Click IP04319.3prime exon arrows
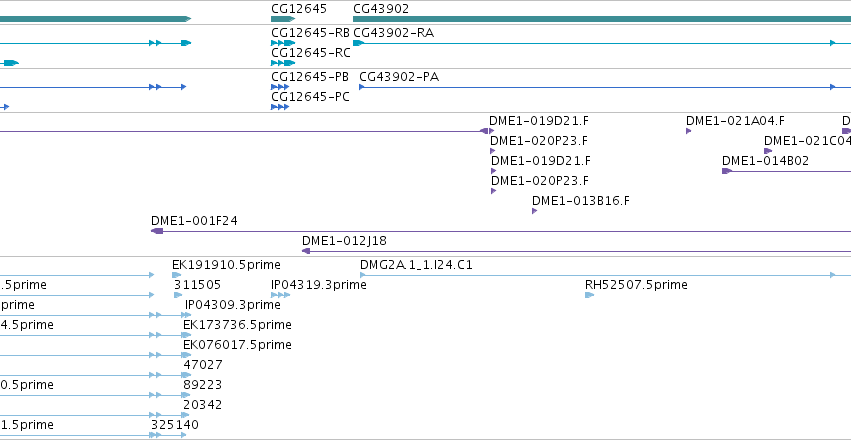 click(x=280, y=295)
